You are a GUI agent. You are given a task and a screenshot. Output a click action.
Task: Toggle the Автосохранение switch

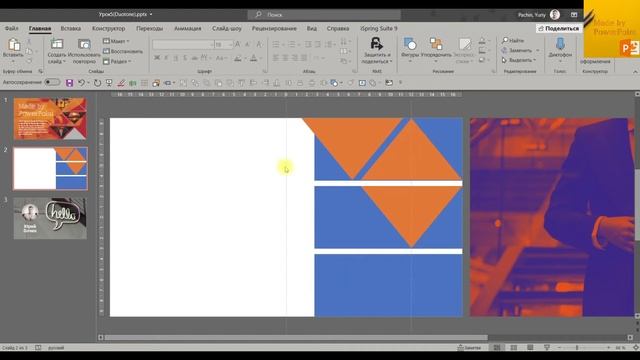(x=52, y=82)
